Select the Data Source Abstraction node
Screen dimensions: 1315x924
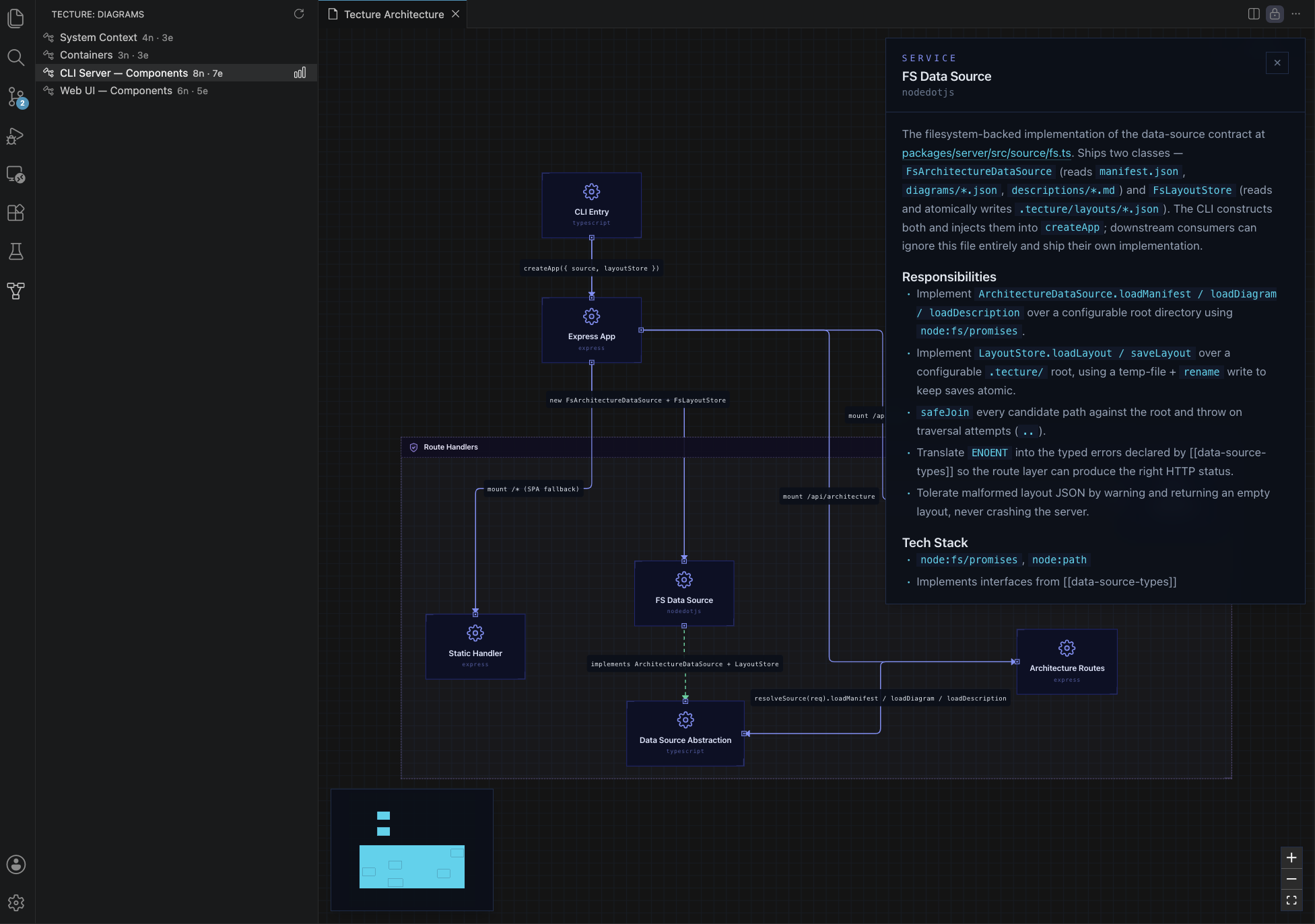(x=685, y=734)
